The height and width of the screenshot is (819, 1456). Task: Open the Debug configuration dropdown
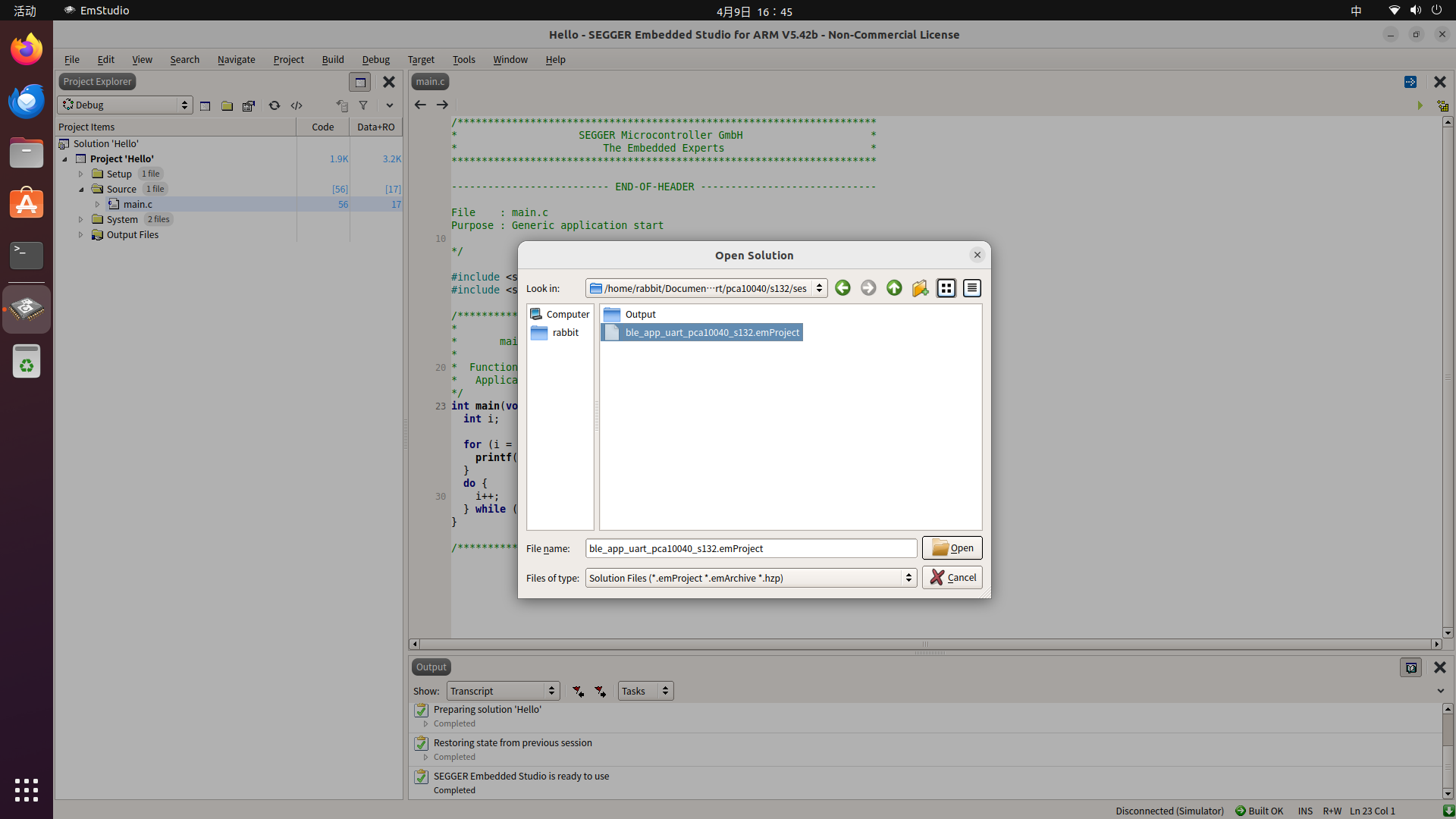pos(125,105)
